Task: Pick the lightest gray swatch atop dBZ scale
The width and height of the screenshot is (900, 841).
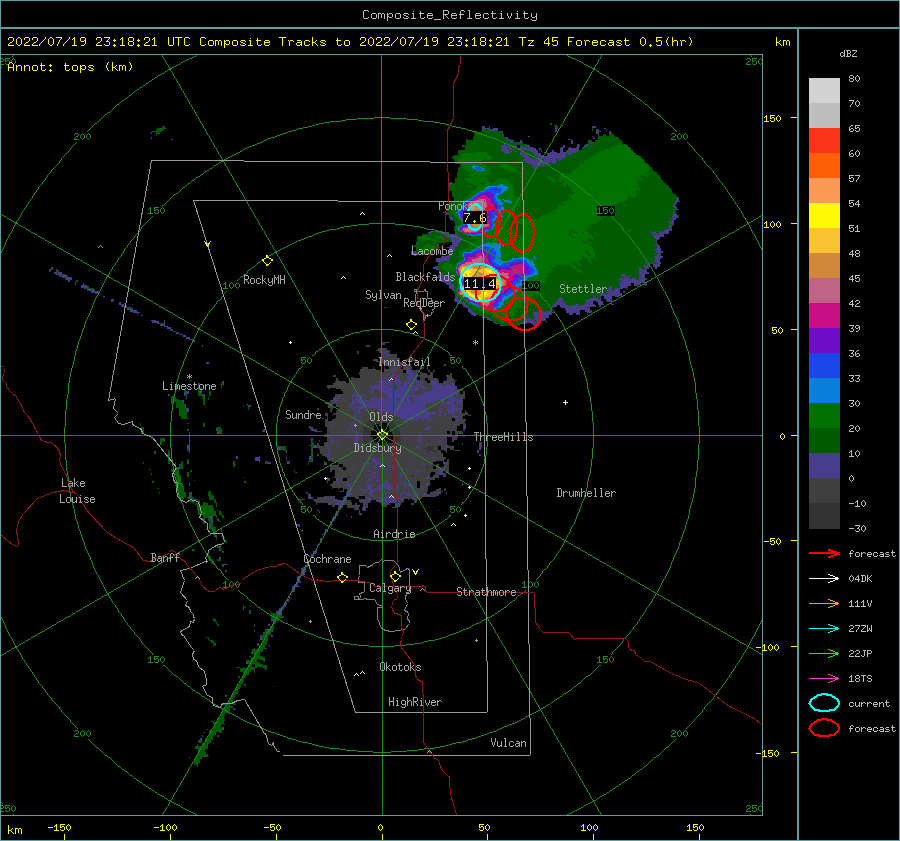Action: [x=824, y=91]
